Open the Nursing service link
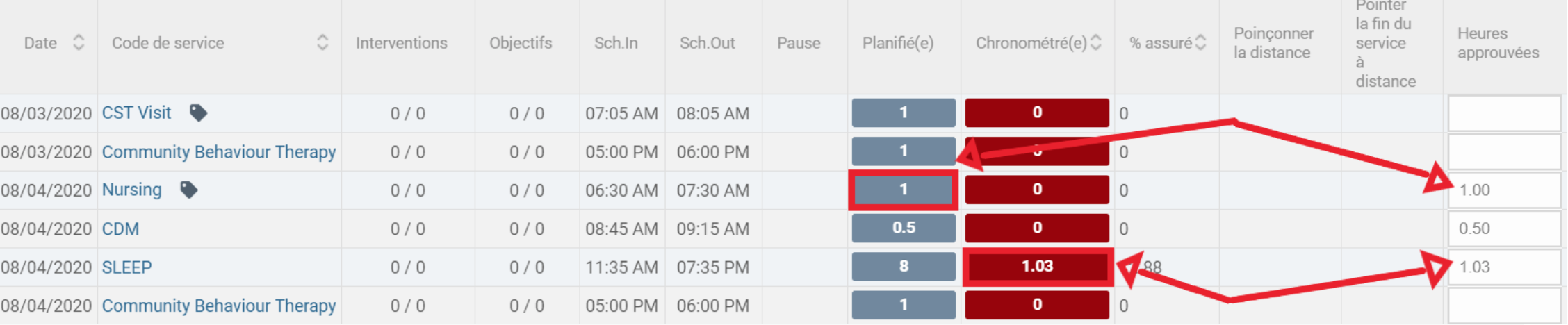The image size is (1568, 325). 131,190
